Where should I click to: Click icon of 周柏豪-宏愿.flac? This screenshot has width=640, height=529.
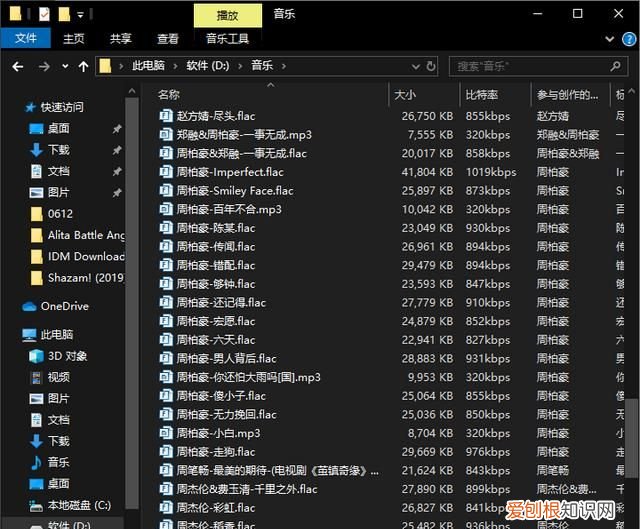(x=166, y=321)
